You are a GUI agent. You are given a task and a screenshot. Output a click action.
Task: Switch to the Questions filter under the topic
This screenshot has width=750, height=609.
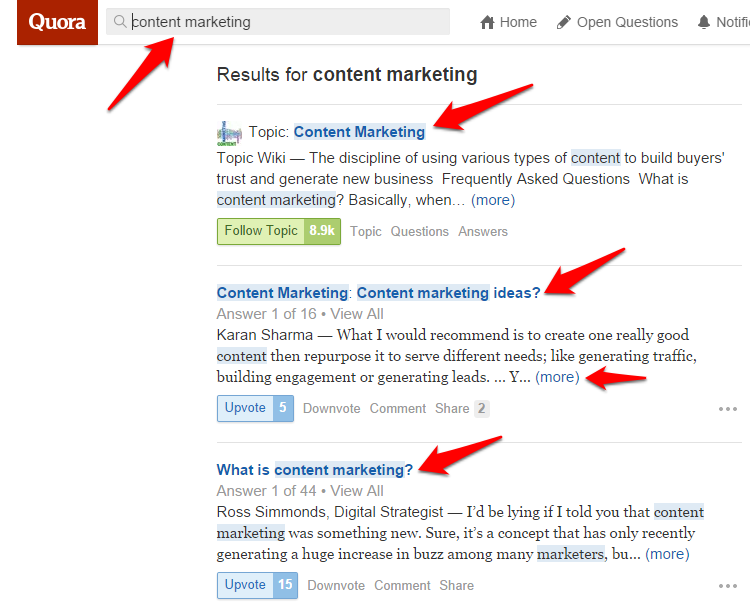[419, 232]
